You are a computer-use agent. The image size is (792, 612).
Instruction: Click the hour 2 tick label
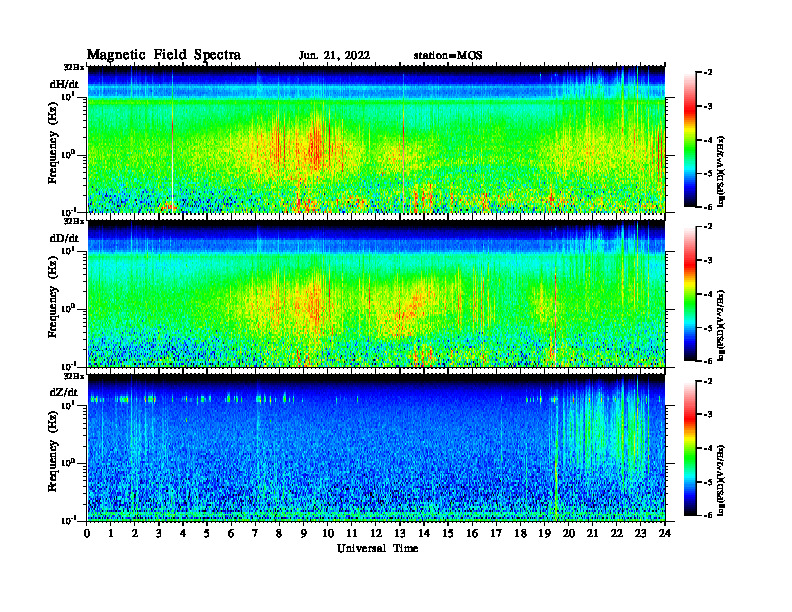tap(135, 533)
